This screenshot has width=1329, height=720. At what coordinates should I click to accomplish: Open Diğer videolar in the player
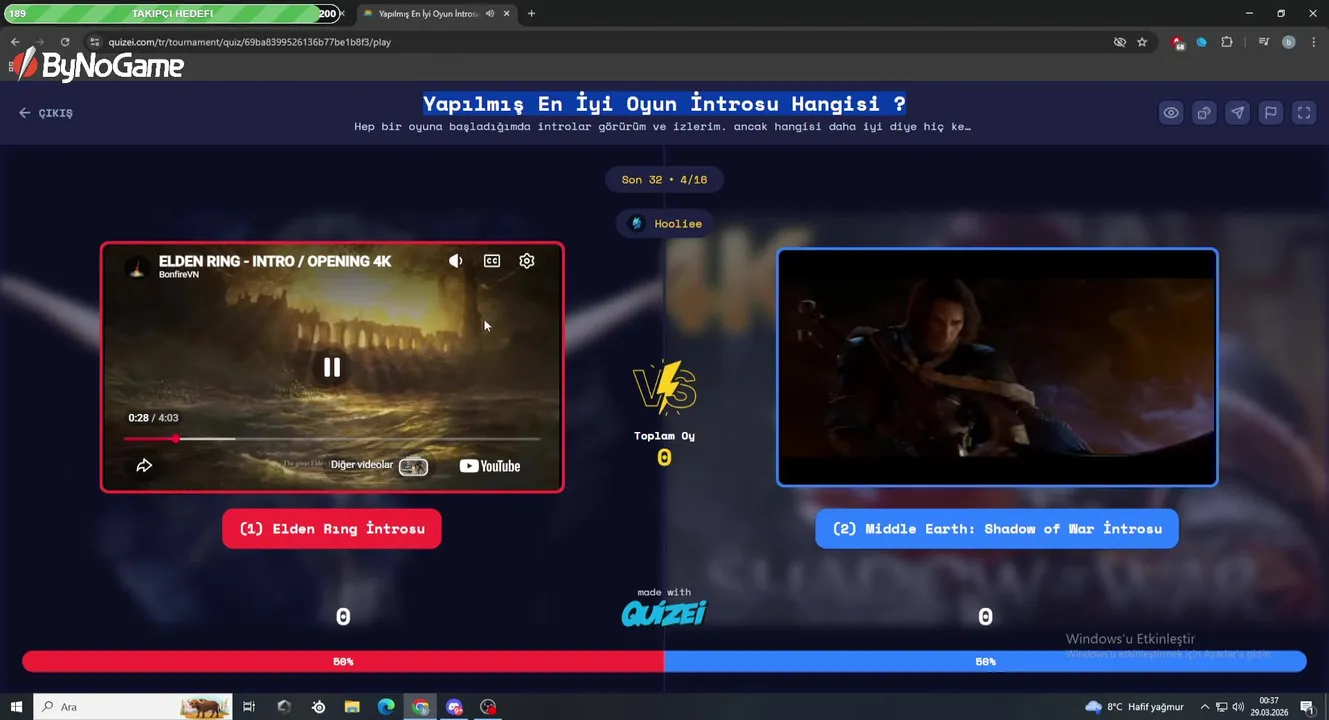click(379, 466)
